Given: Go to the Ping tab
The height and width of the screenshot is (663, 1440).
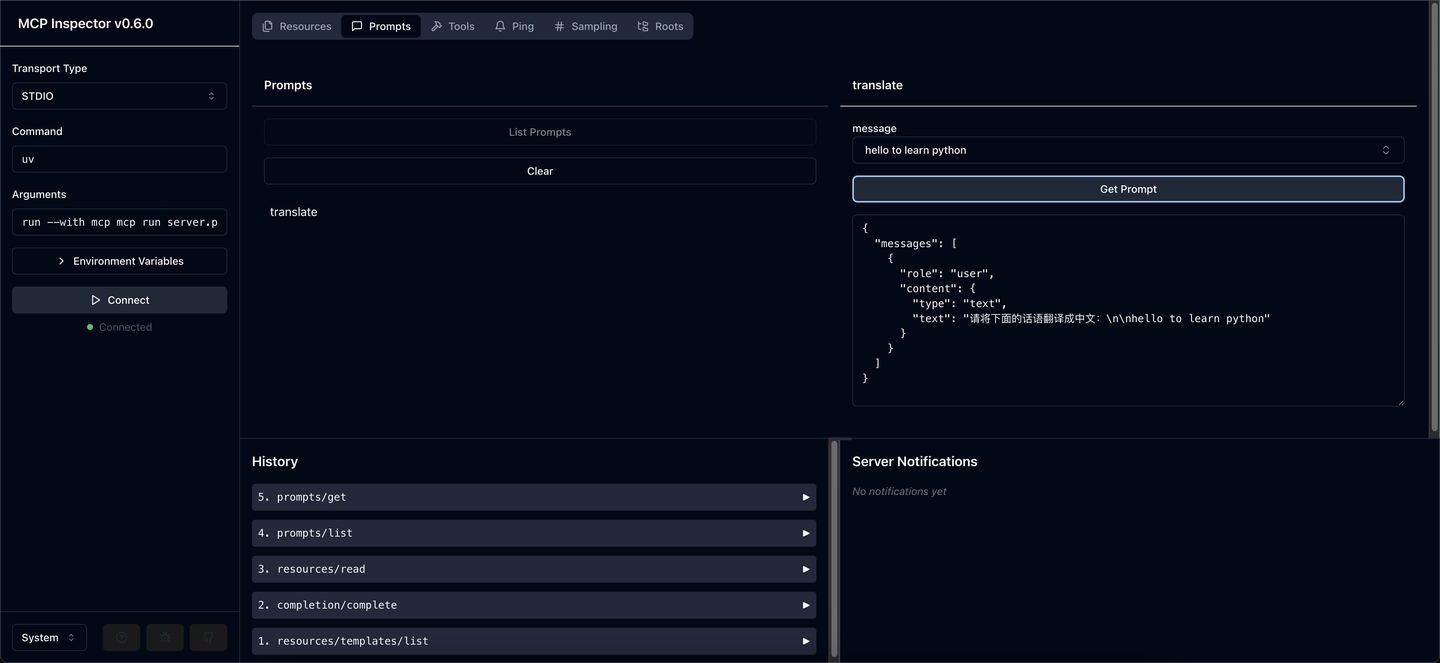Looking at the screenshot, I should click(514, 26).
